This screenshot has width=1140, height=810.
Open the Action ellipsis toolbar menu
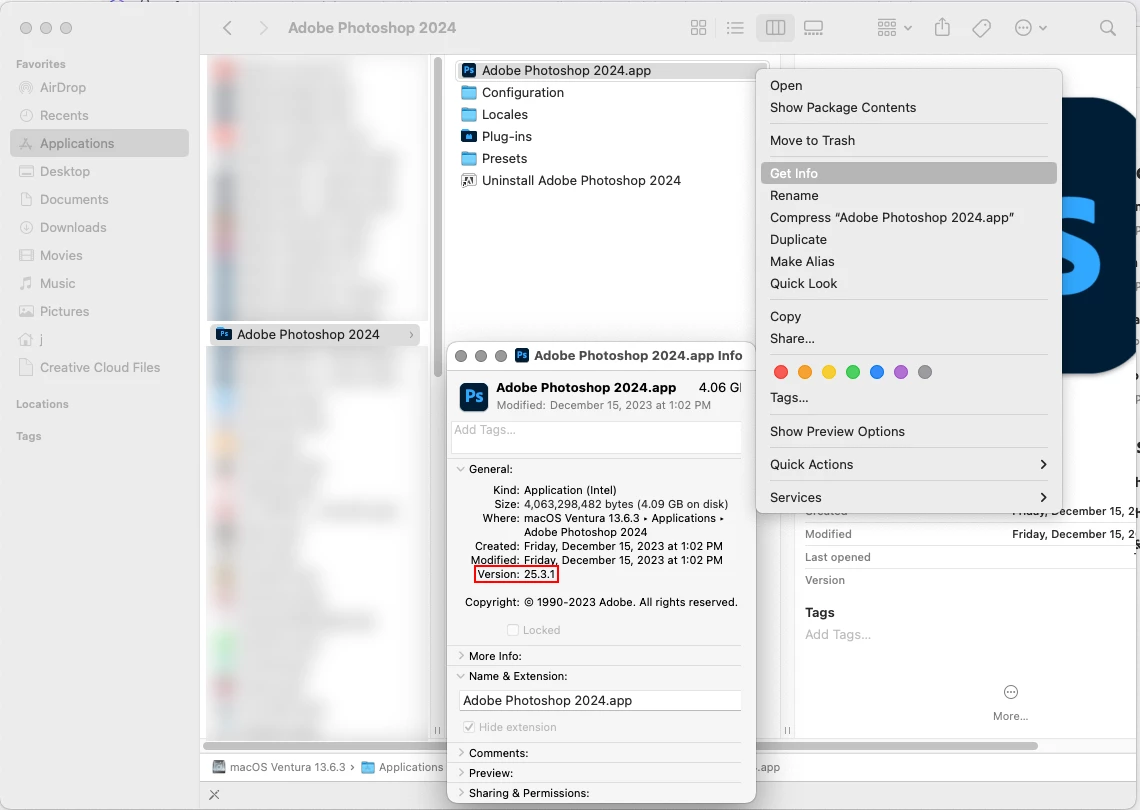pos(1030,28)
